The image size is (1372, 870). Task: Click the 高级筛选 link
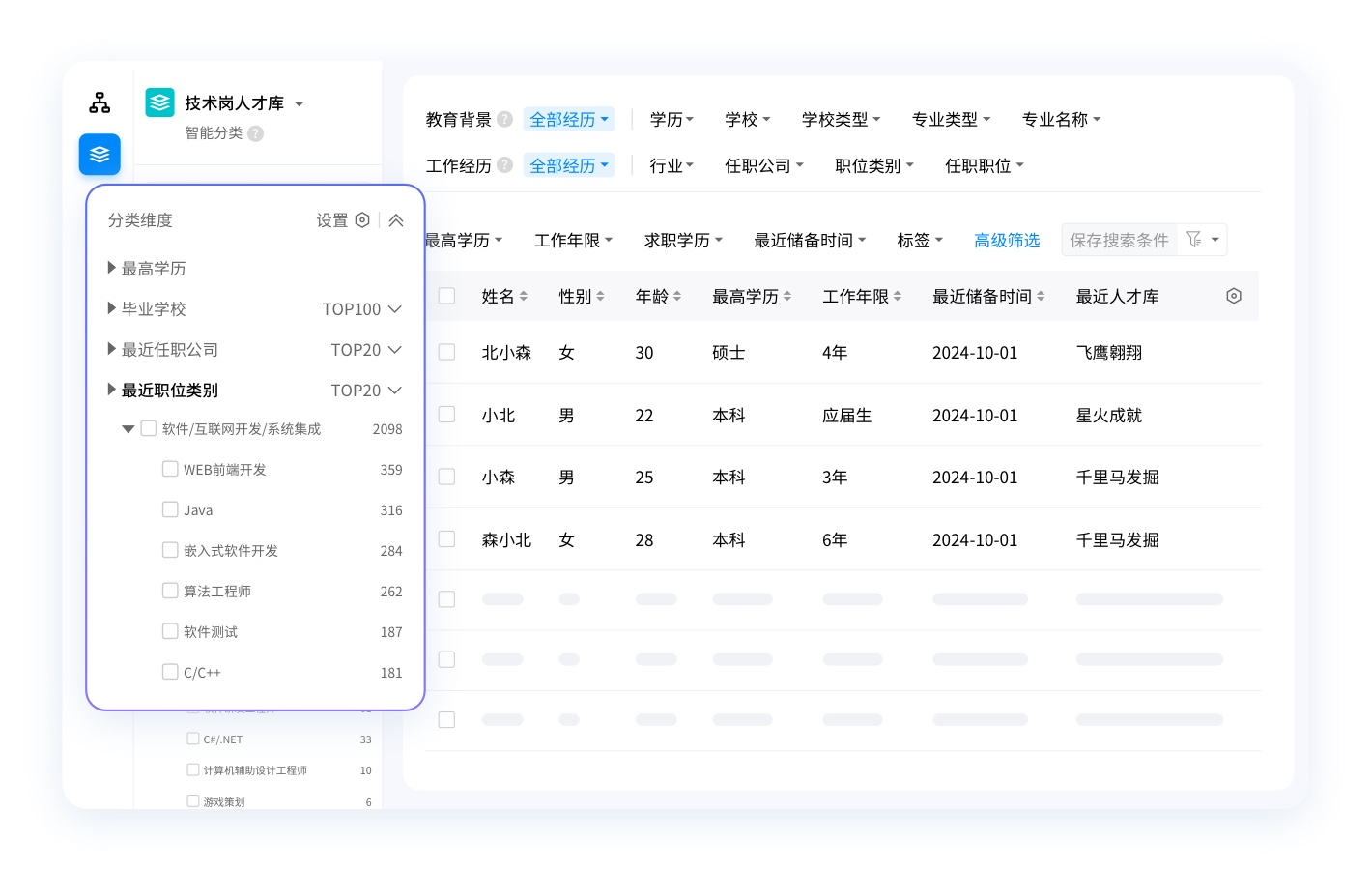[1007, 240]
